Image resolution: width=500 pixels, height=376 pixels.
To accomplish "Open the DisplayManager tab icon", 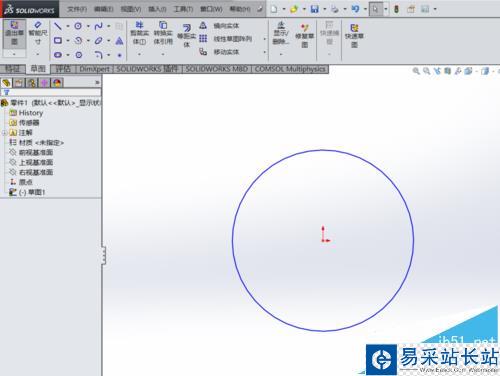I will (x=57, y=83).
